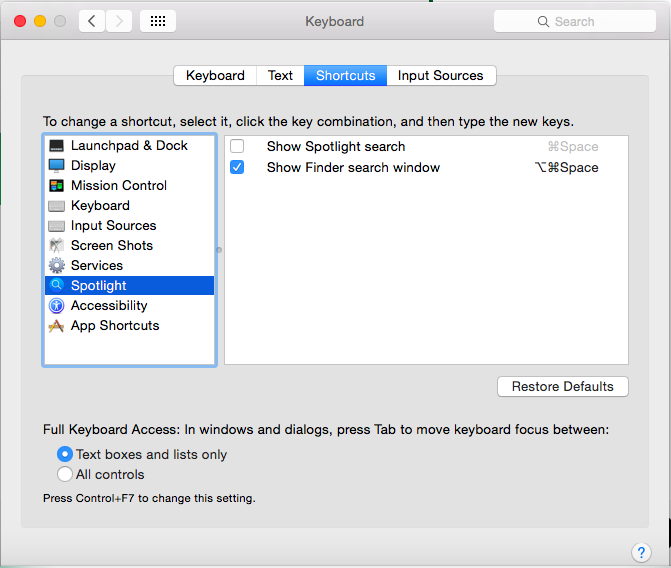
Task: Click the ⌘Space key combination
Action: tap(573, 146)
